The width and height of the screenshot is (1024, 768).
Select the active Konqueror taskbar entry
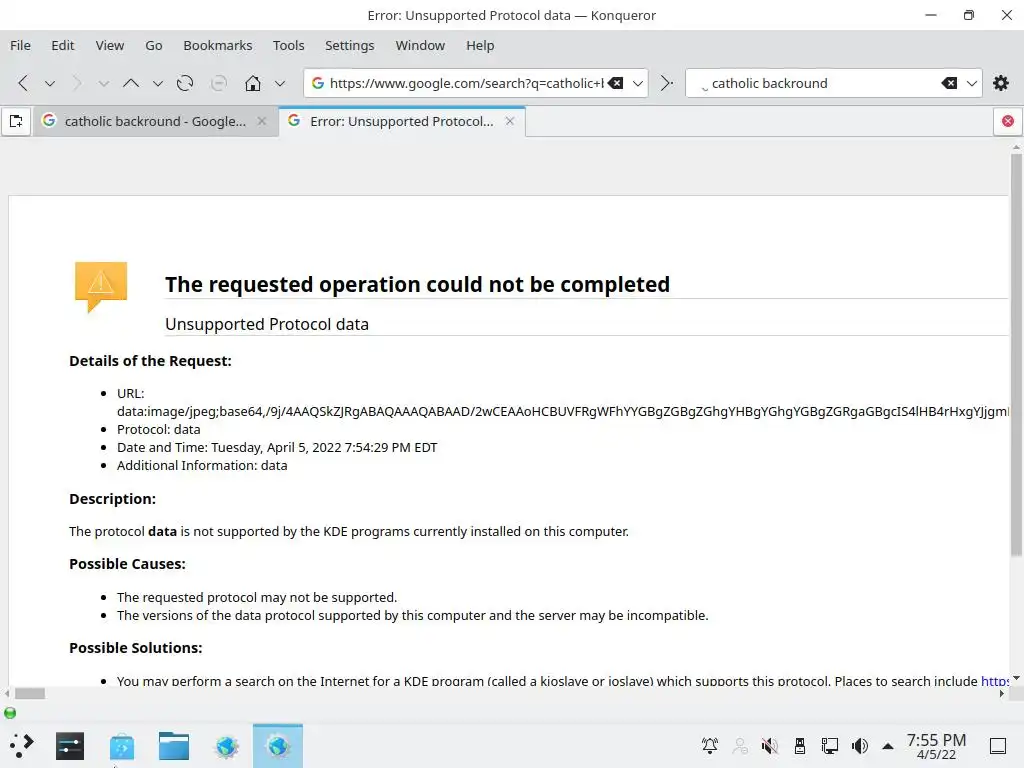coord(278,746)
